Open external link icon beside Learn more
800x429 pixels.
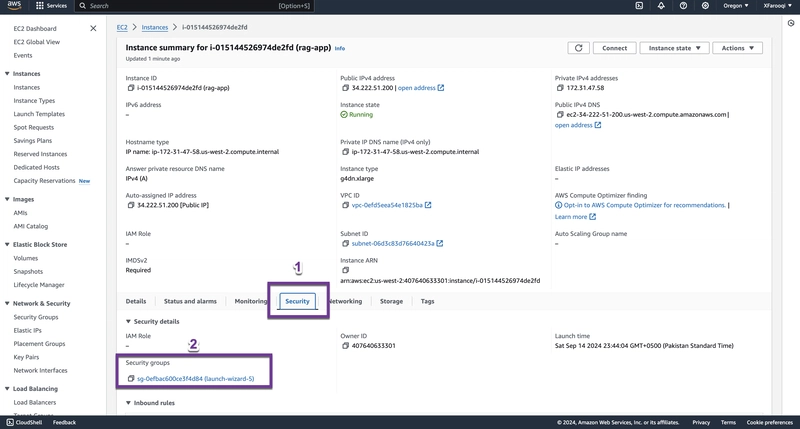coord(592,217)
